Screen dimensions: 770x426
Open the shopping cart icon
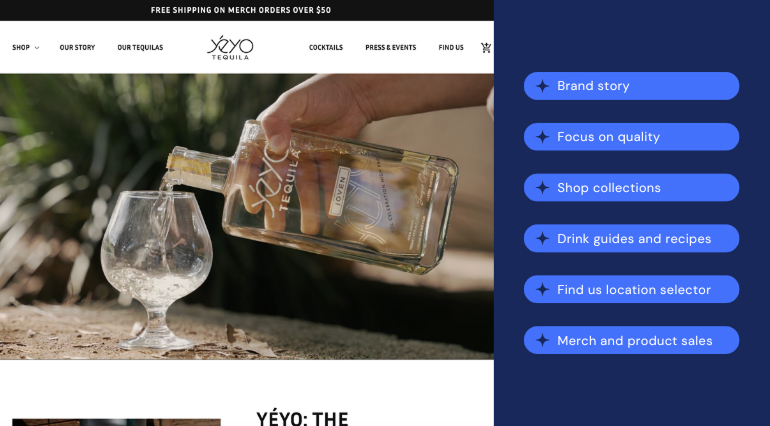[486, 48]
